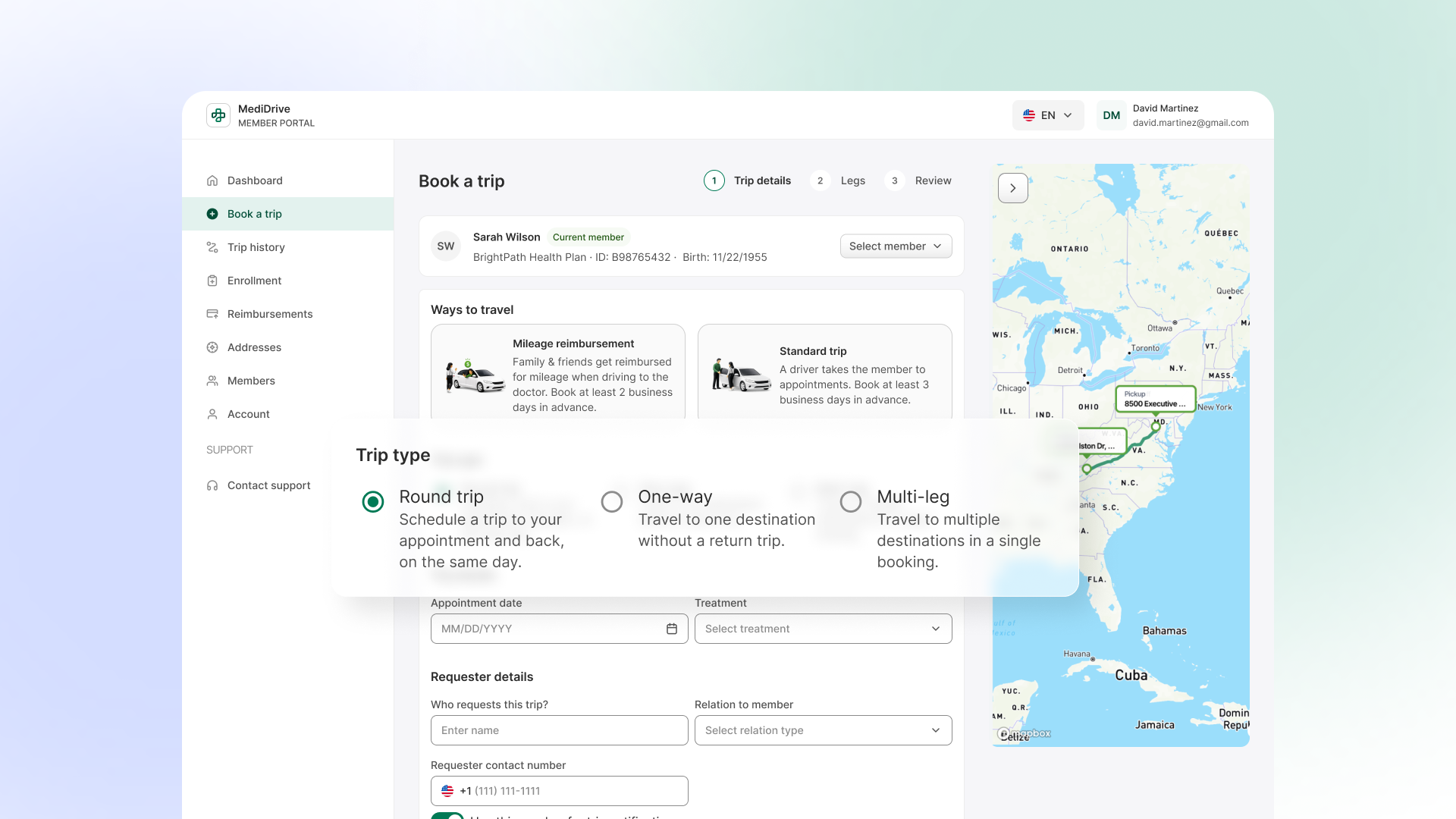This screenshot has height=819, width=1456.
Task: Click the mapbox attribution logo
Action: (1025, 733)
